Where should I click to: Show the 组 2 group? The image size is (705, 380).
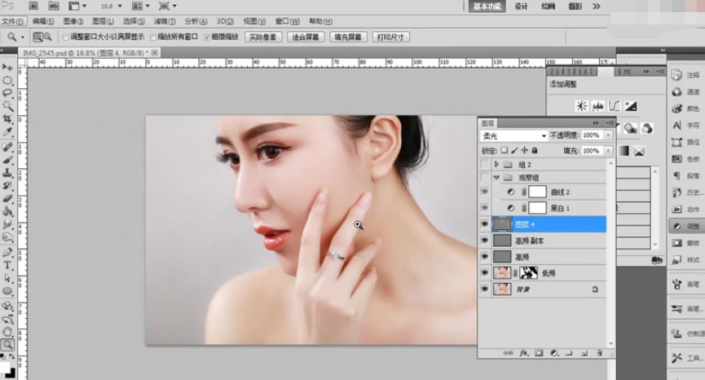tap(485, 164)
